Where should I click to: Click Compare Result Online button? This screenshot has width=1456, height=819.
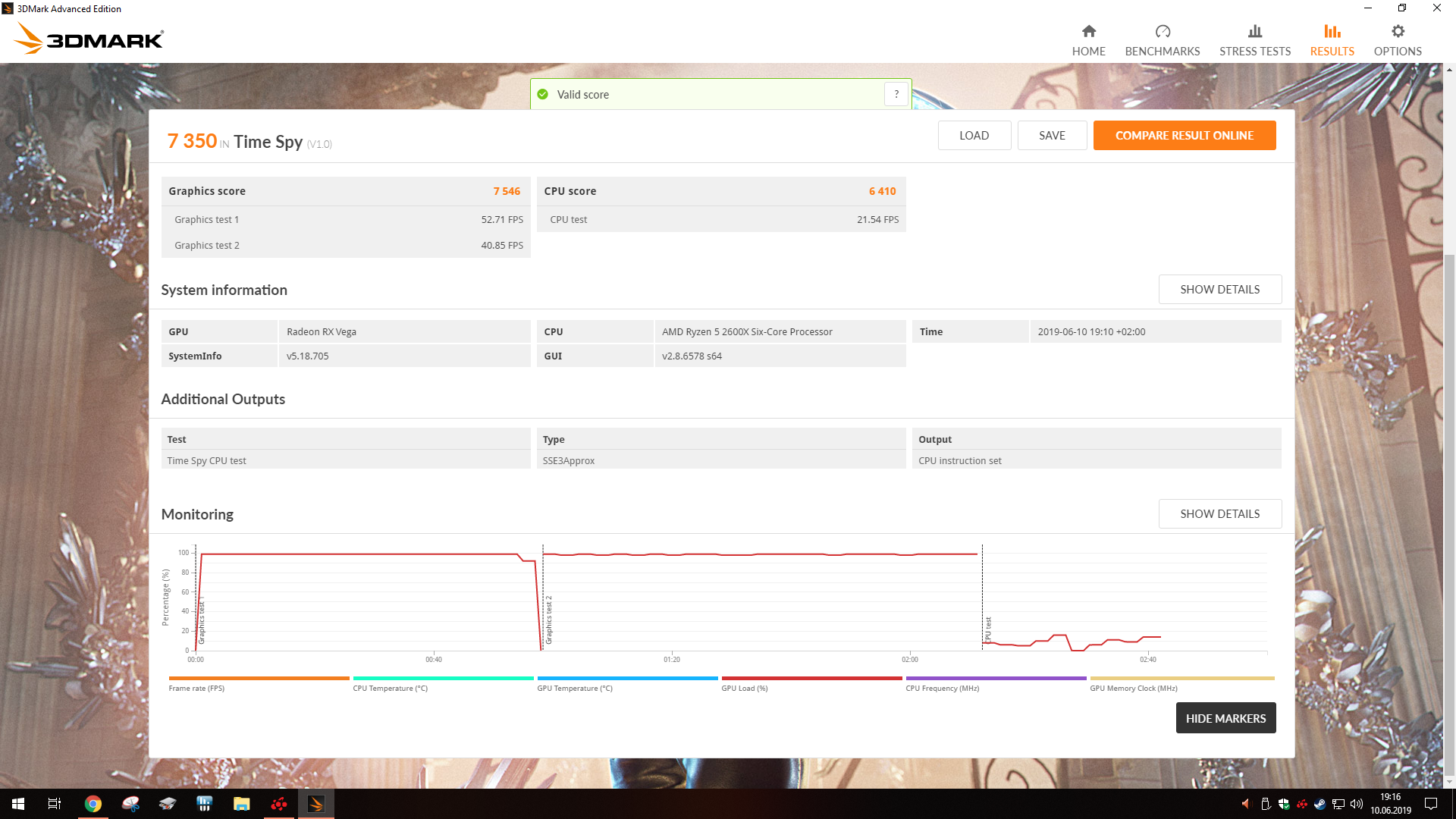[1184, 136]
